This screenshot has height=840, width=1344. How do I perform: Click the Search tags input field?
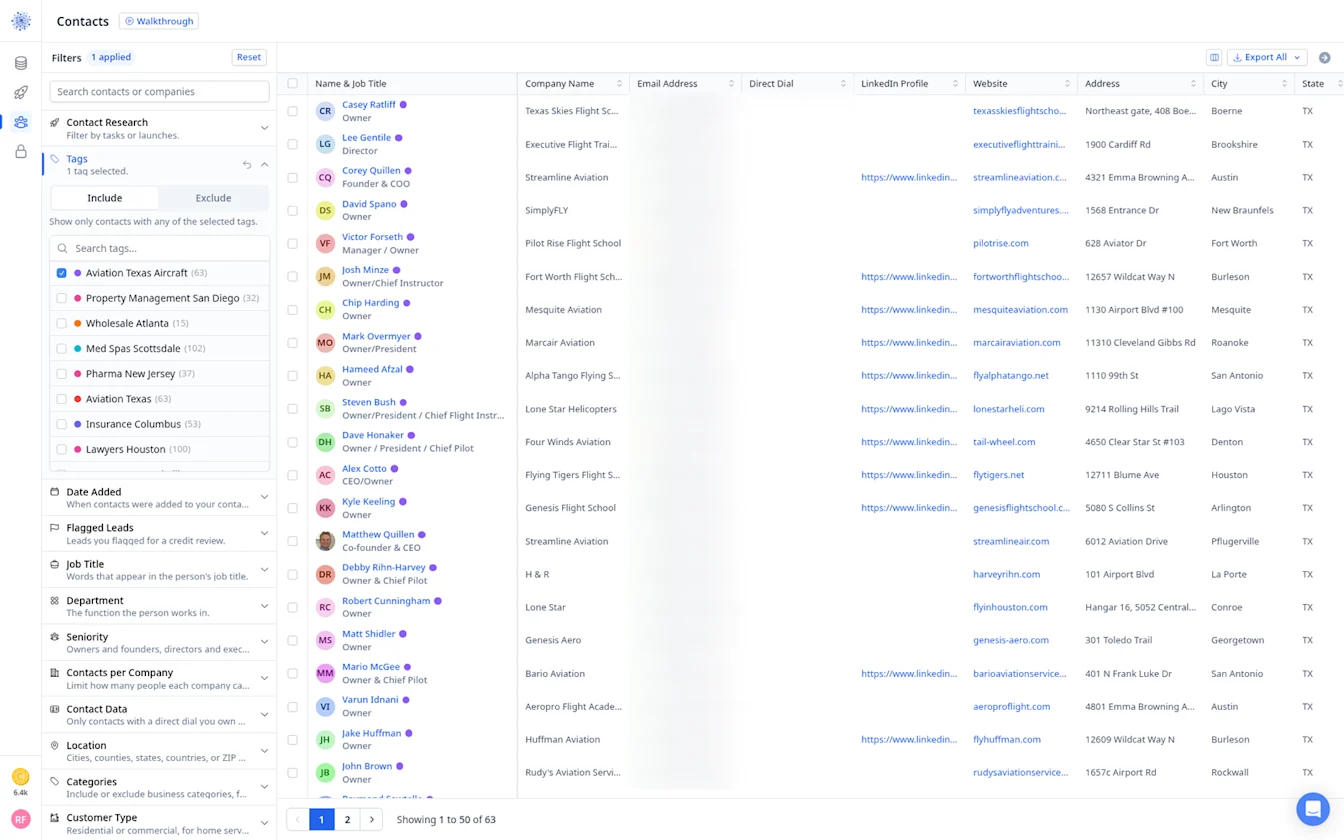160,248
